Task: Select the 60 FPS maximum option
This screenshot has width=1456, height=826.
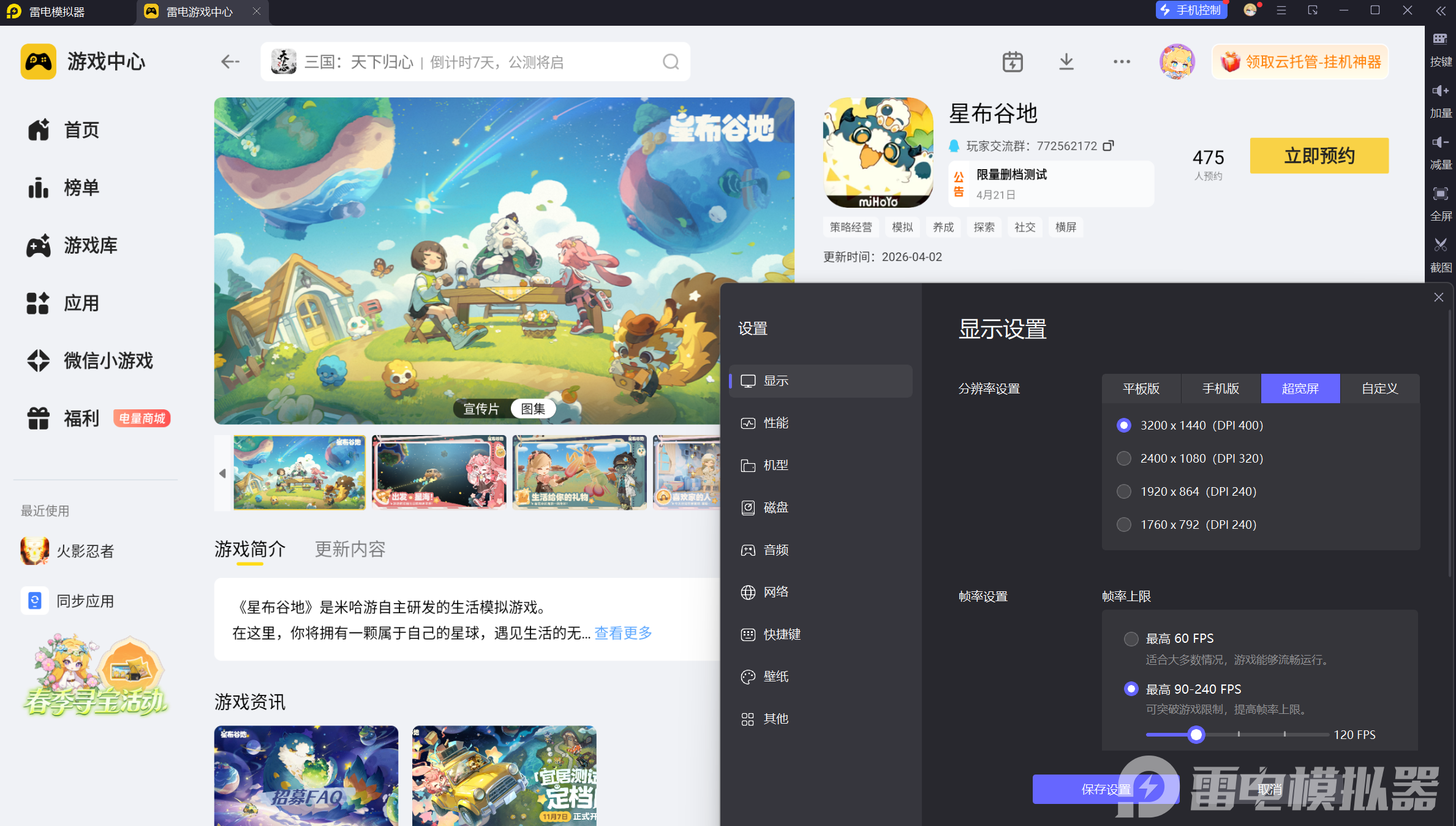Action: [x=1131, y=638]
